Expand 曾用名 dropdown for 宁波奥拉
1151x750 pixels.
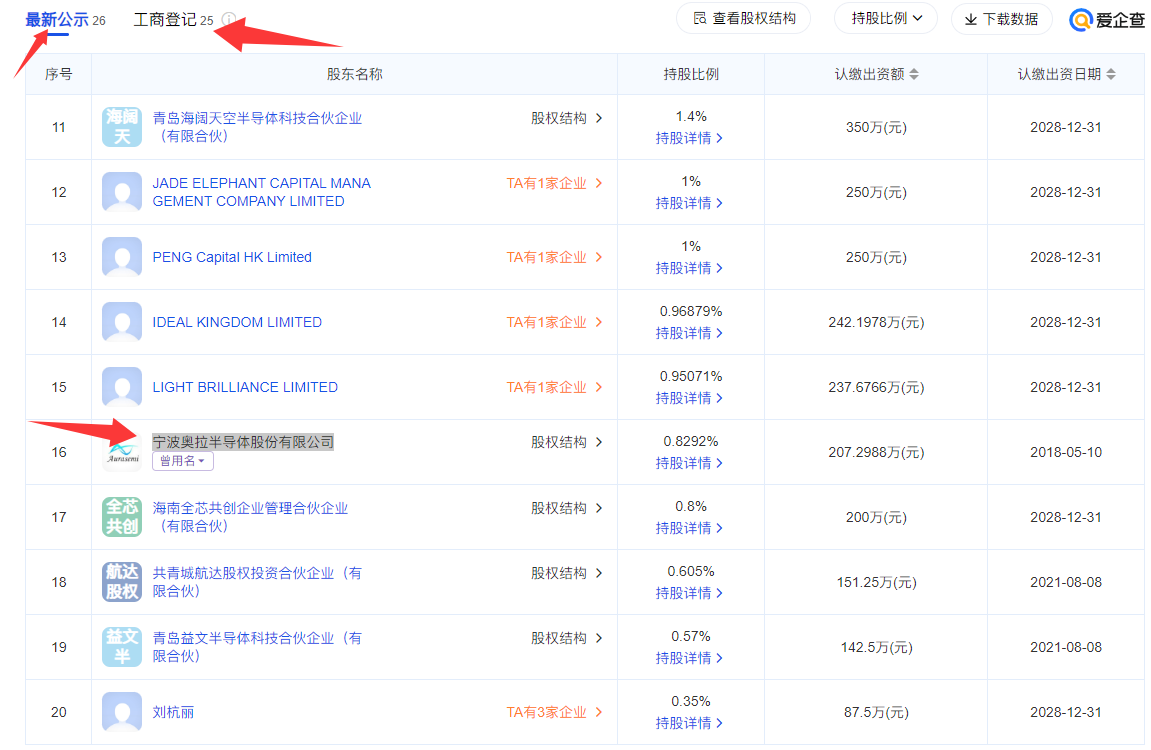[x=183, y=461]
